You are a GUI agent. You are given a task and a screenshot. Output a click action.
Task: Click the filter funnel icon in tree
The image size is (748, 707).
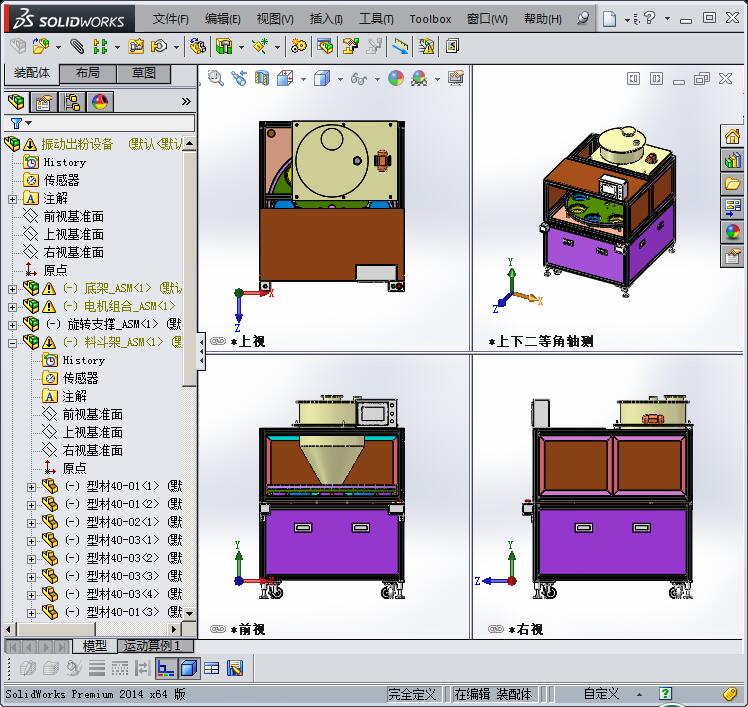tap(17, 124)
